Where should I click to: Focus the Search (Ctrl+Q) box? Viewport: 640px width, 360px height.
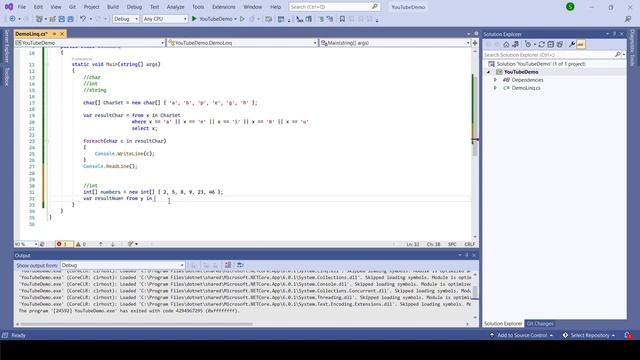click(334, 7)
